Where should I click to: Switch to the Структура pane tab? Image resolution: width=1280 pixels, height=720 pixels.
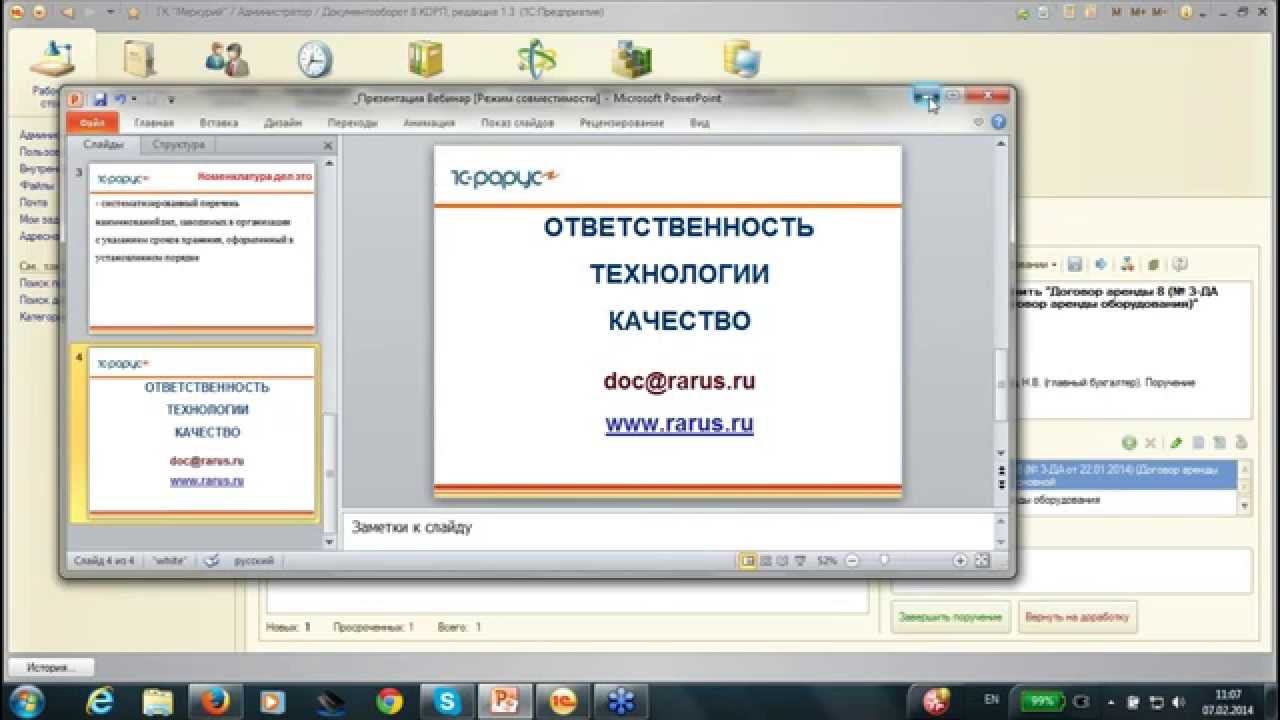click(x=178, y=145)
